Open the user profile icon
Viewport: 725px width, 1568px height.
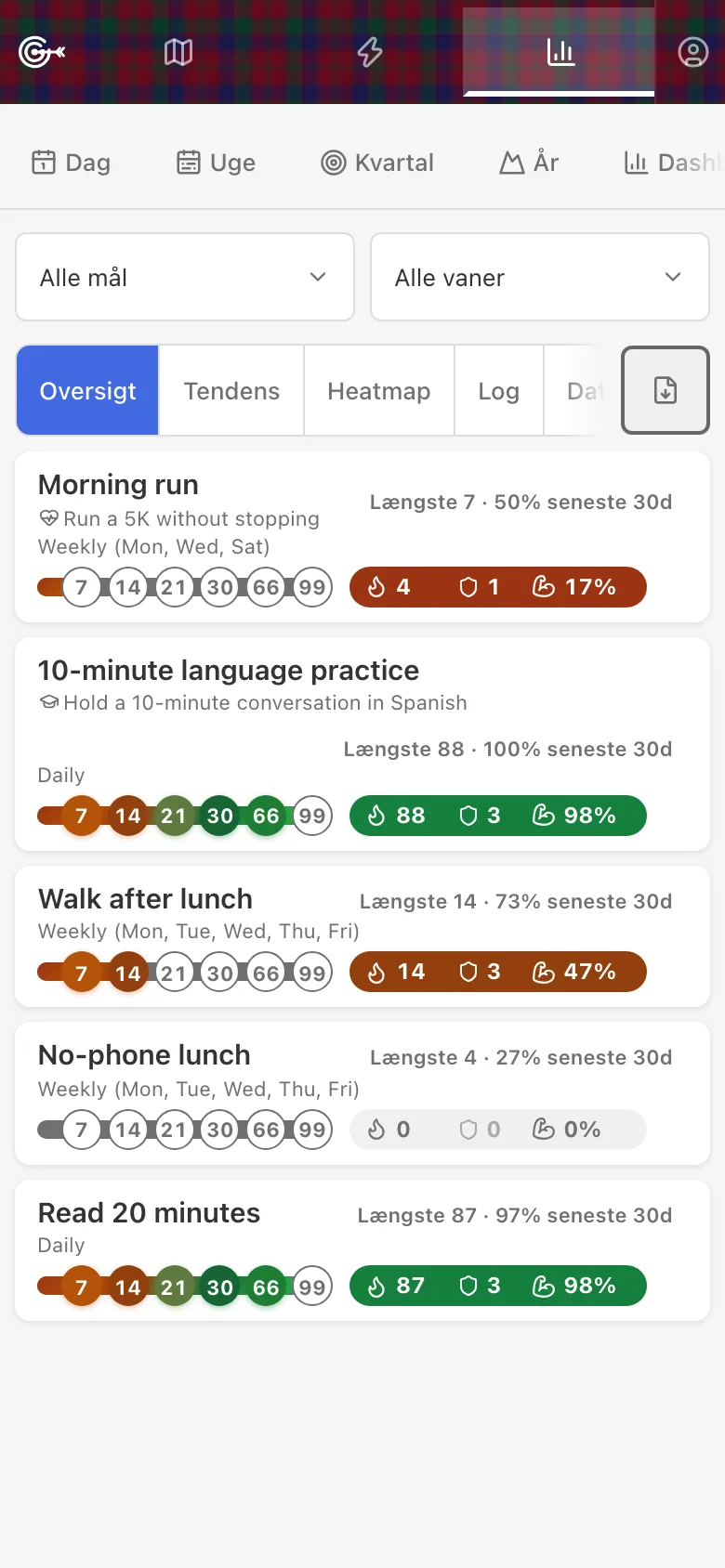692,52
